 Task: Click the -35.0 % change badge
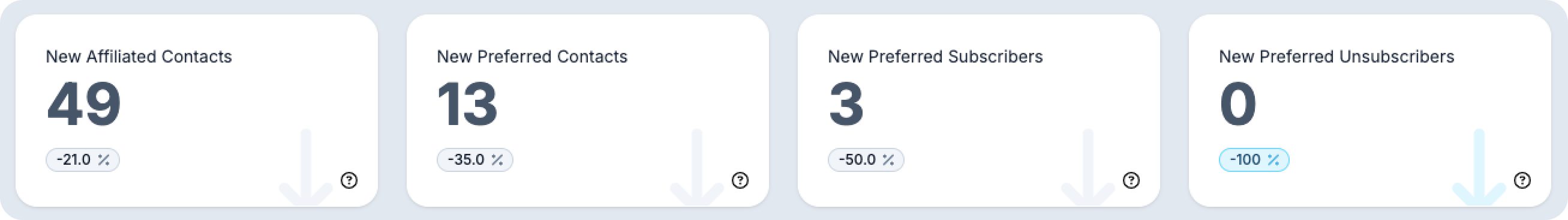475,160
